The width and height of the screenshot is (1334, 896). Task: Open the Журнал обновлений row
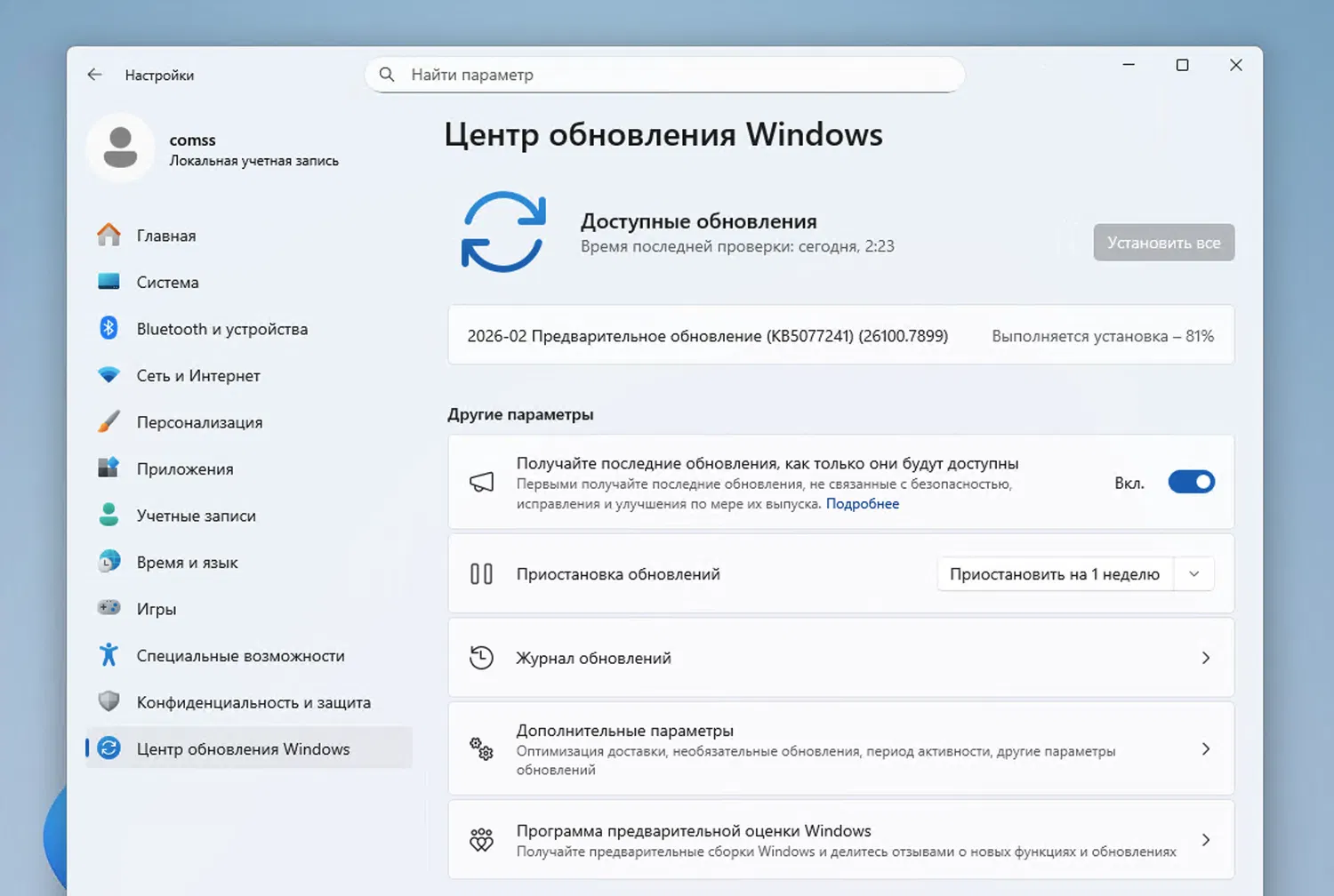841,658
